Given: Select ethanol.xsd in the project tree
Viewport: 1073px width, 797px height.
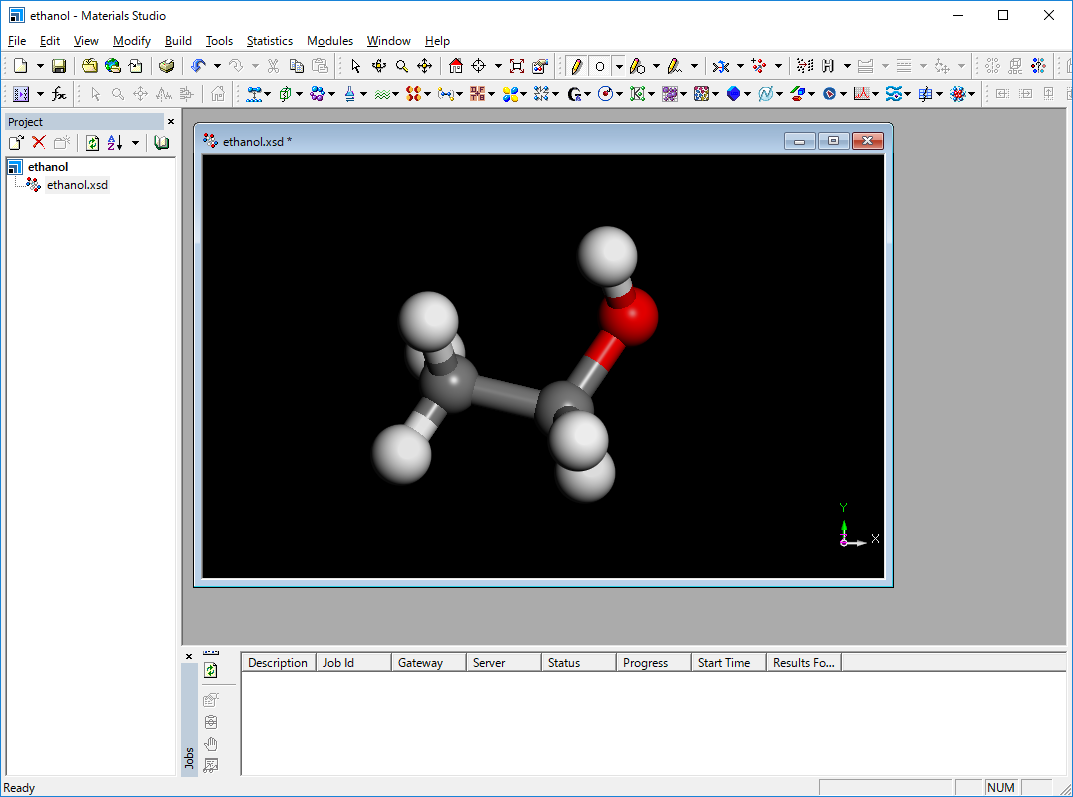Looking at the screenshot, I should [77, 185].
